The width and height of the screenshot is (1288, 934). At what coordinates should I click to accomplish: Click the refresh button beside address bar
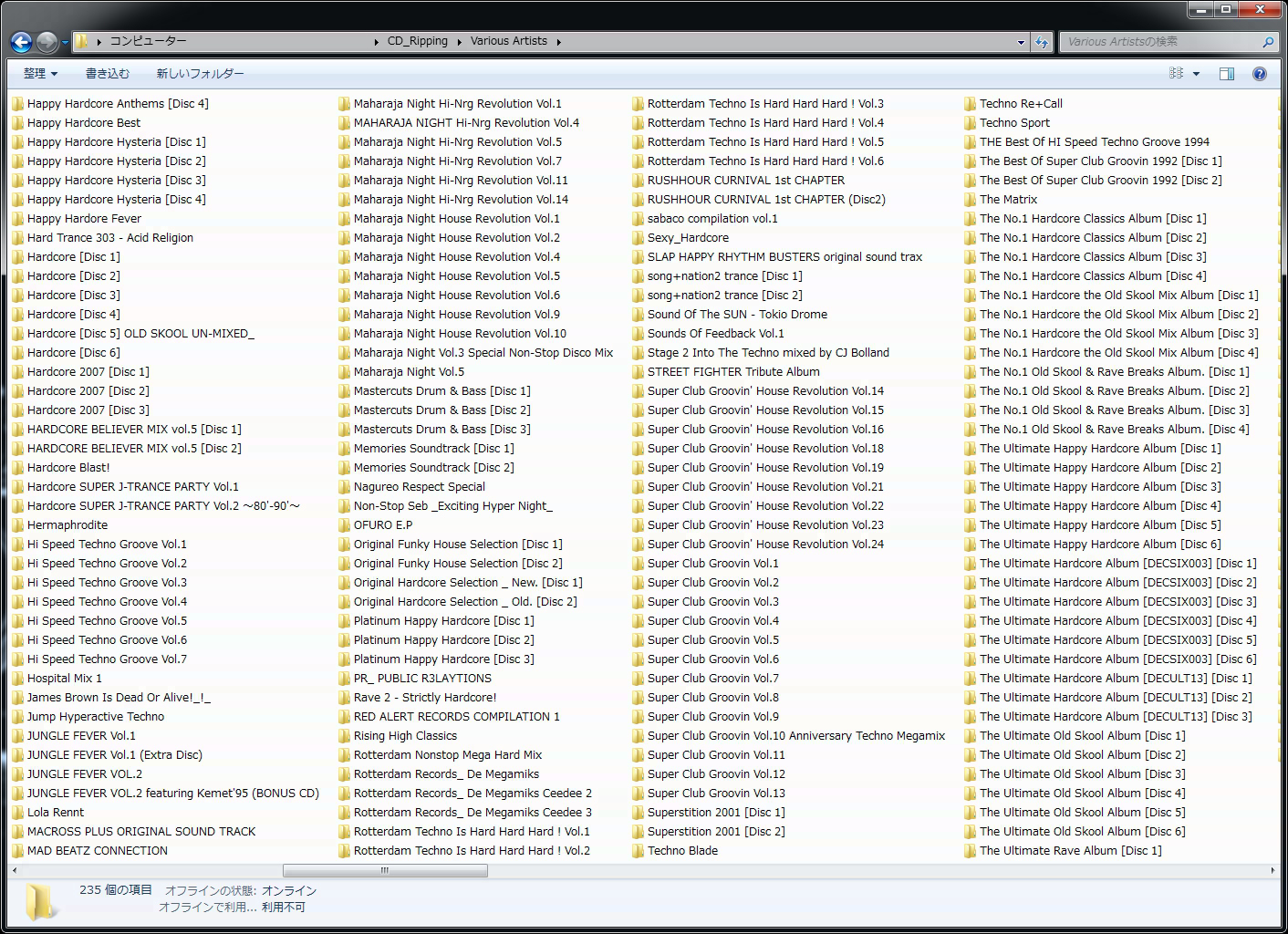(x=1042, y=42)
